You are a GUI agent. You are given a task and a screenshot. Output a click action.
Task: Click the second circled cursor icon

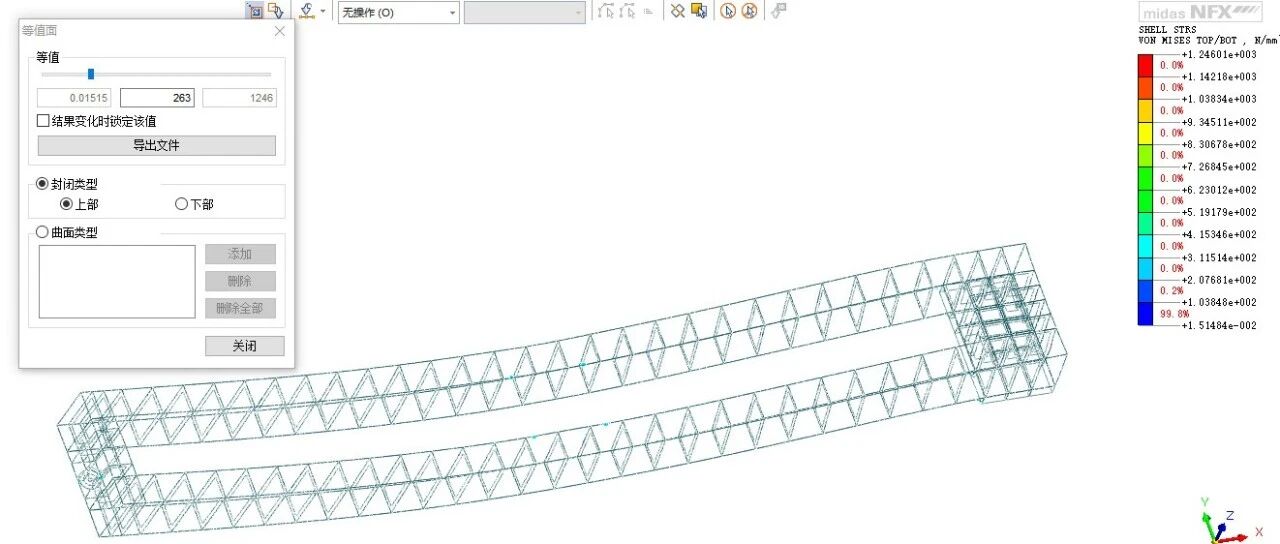(x=749, y=11)
